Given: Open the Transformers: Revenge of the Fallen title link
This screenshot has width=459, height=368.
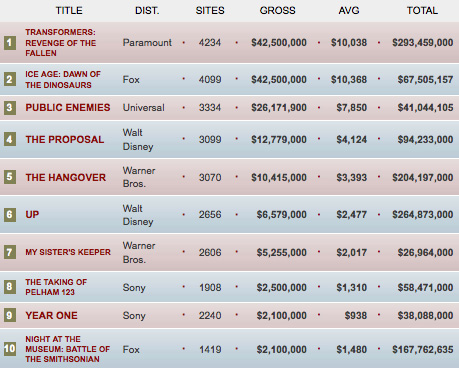Looking at the screenshot, I should tap(60, 43).
